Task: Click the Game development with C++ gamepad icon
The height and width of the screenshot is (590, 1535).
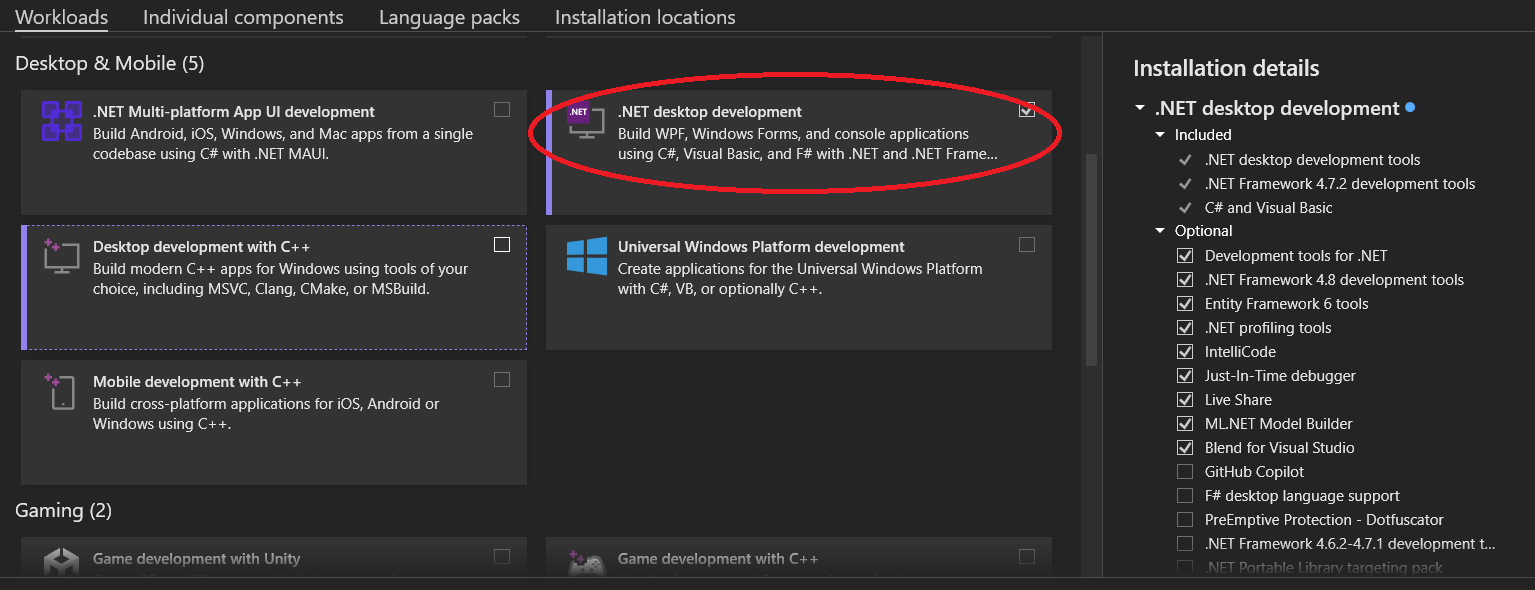Action: pos(588,563)
